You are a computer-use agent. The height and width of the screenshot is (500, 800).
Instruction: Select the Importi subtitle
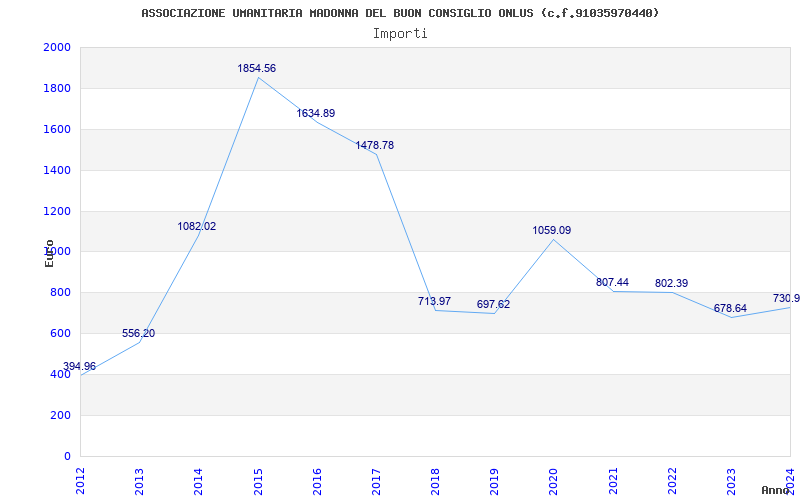pyautogui.click(x=400, y=34)
